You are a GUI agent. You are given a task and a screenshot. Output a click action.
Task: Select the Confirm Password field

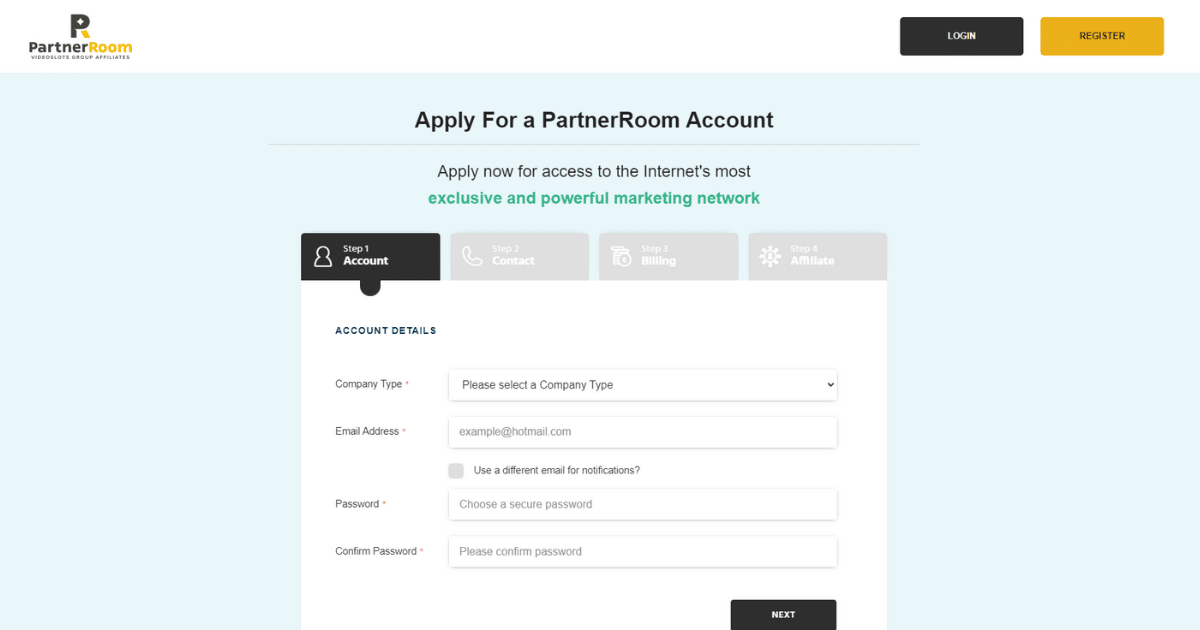pos(642,551)
